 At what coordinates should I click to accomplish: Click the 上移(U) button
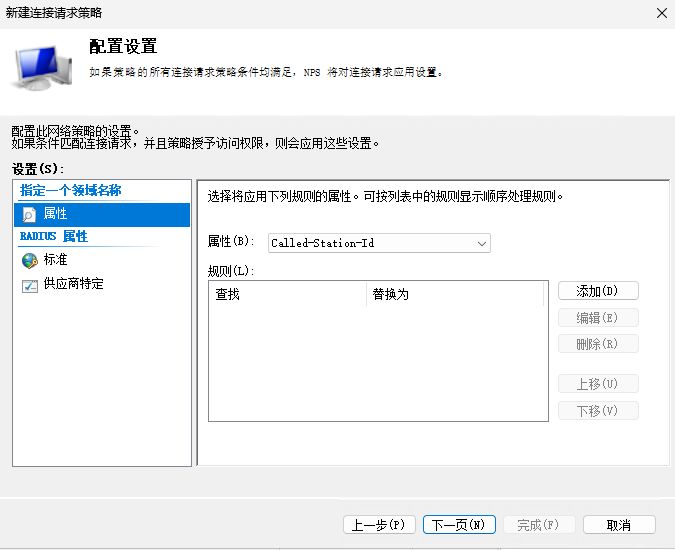point(598,384)
